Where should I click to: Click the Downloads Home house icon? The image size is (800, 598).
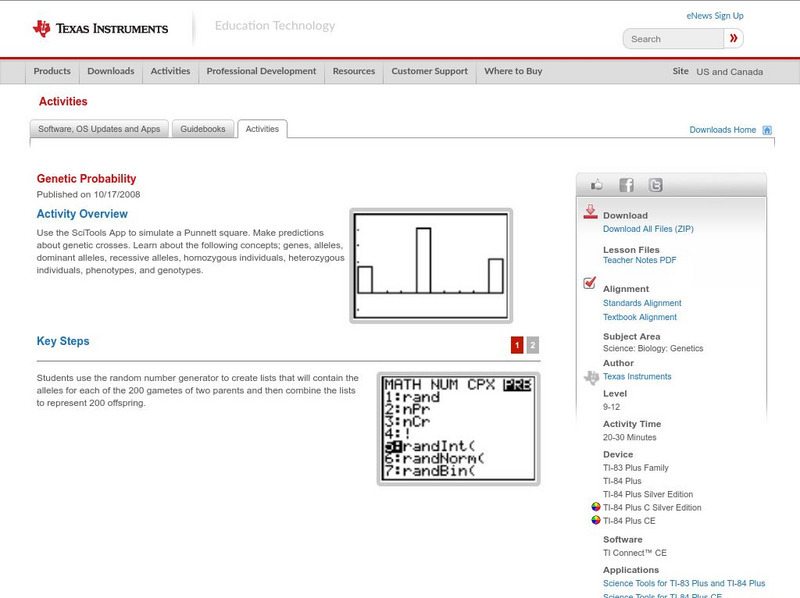[767, 130]
